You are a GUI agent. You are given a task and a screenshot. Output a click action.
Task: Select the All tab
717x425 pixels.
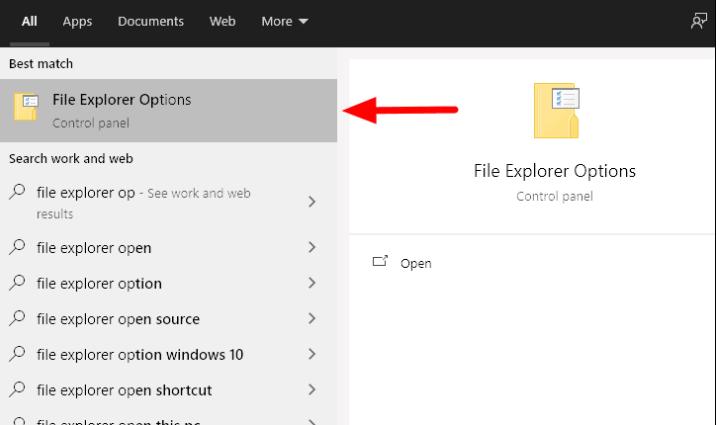pyautogui.click(x=30, y=22)
